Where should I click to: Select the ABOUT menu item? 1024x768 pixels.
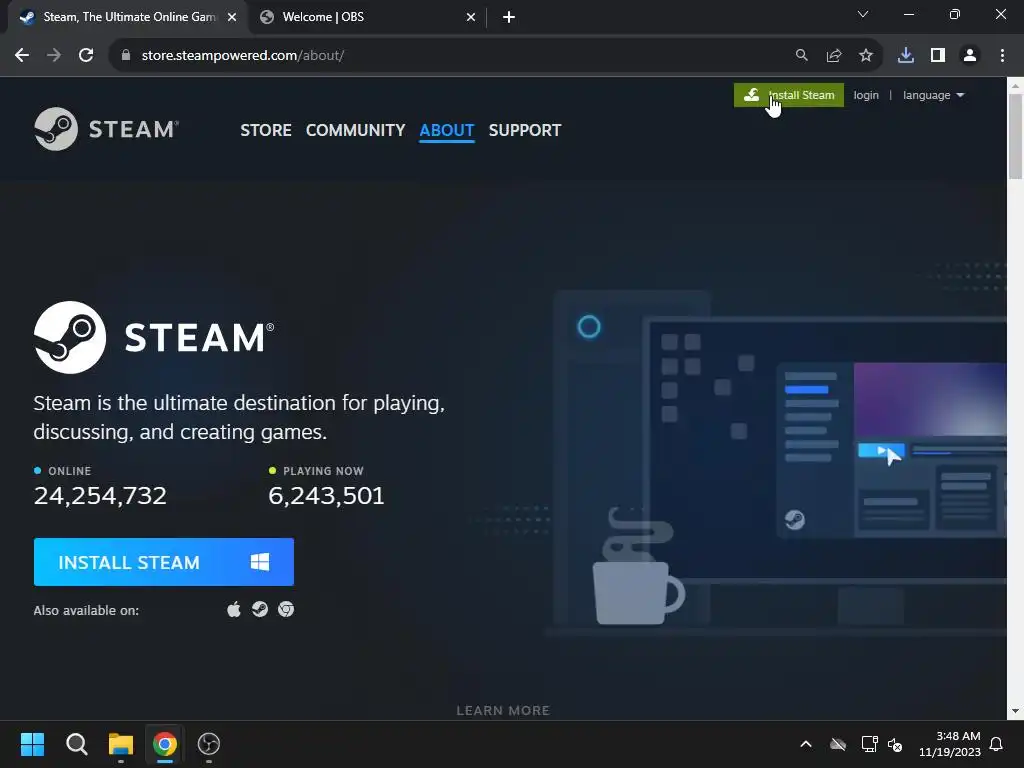click(447, 130)
